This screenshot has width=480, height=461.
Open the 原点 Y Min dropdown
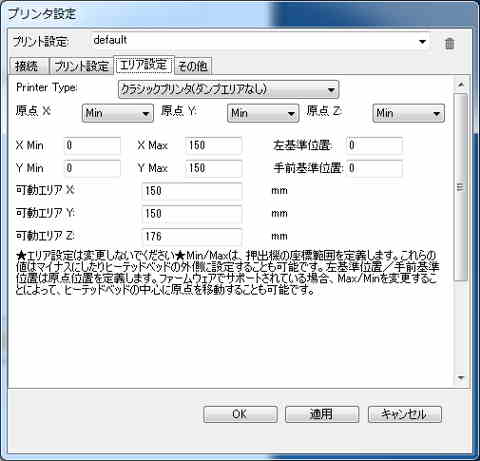tap(263, 113)
